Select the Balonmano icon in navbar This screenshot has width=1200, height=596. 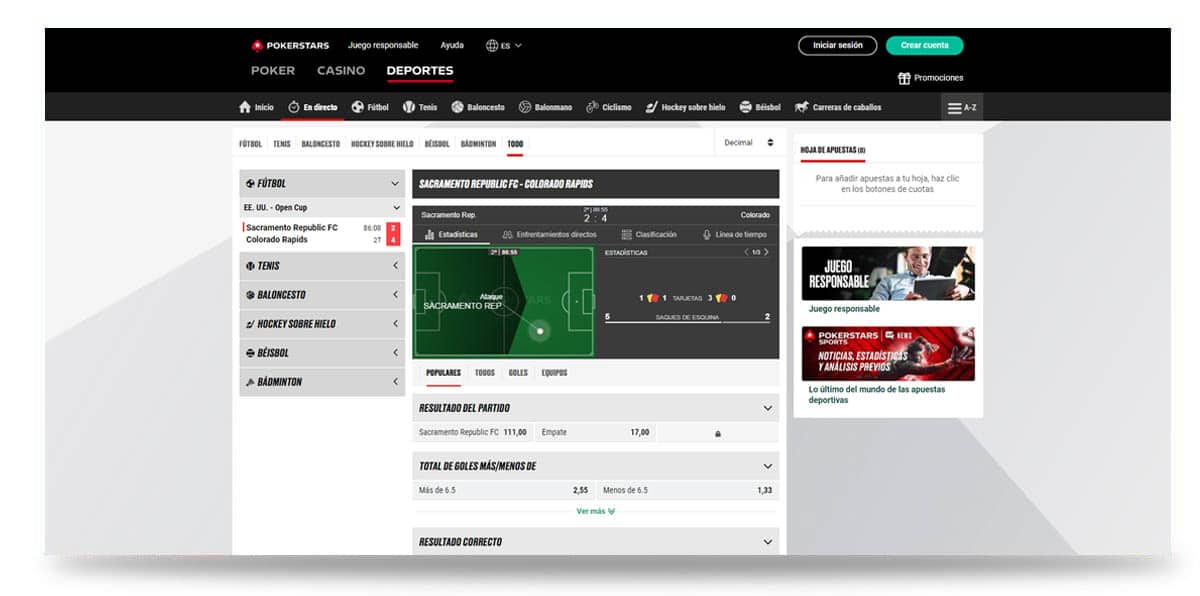click(x=525, y=107)
